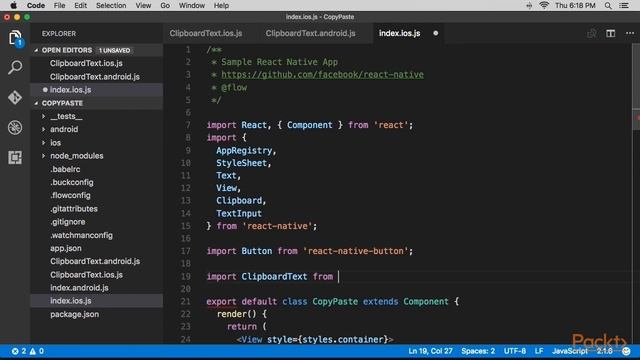Click line number 21 in gutter
640x360 pixels.
(x=185, y=302)
